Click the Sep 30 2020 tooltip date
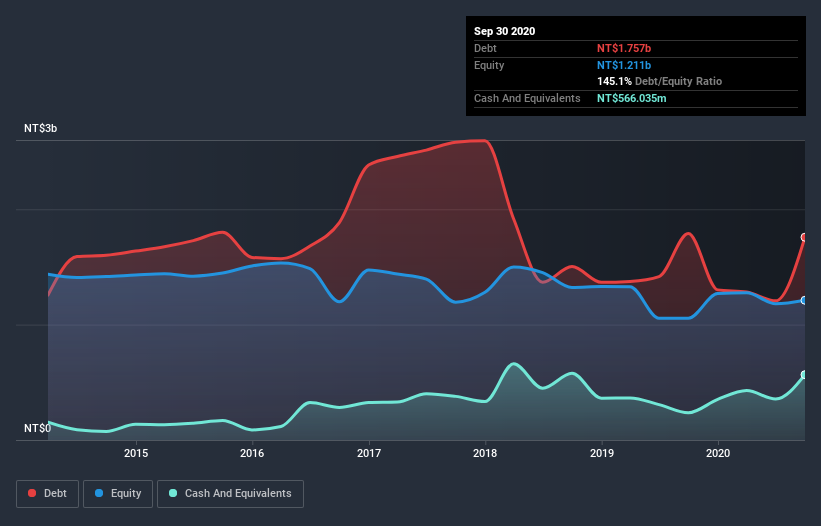Image resolution: width=821 pixels, height=526 pixels. [x=505, y=31]
